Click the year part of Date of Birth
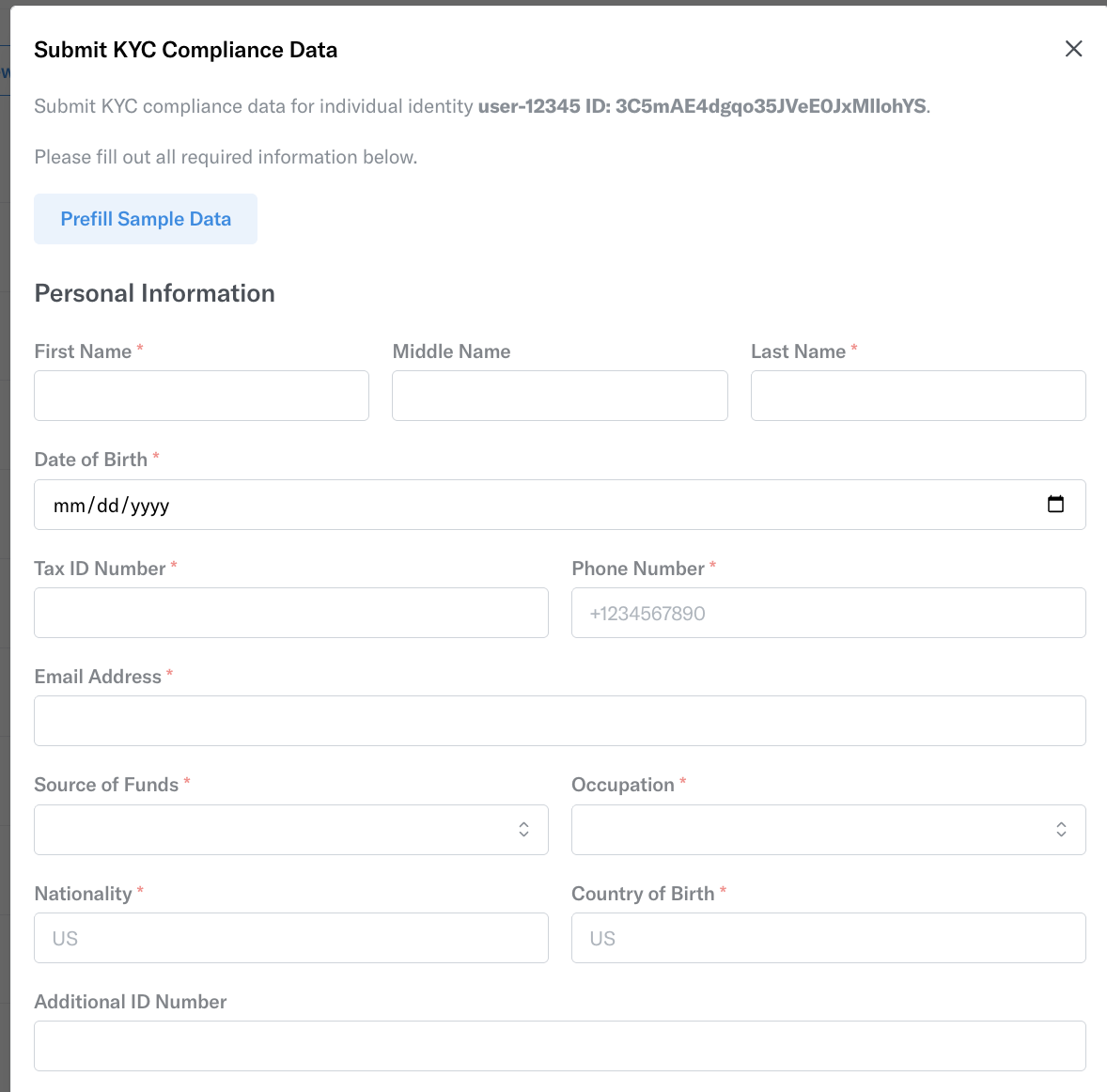Image resolution: width=1107 pixels, height=1092 pixels. 149,506
